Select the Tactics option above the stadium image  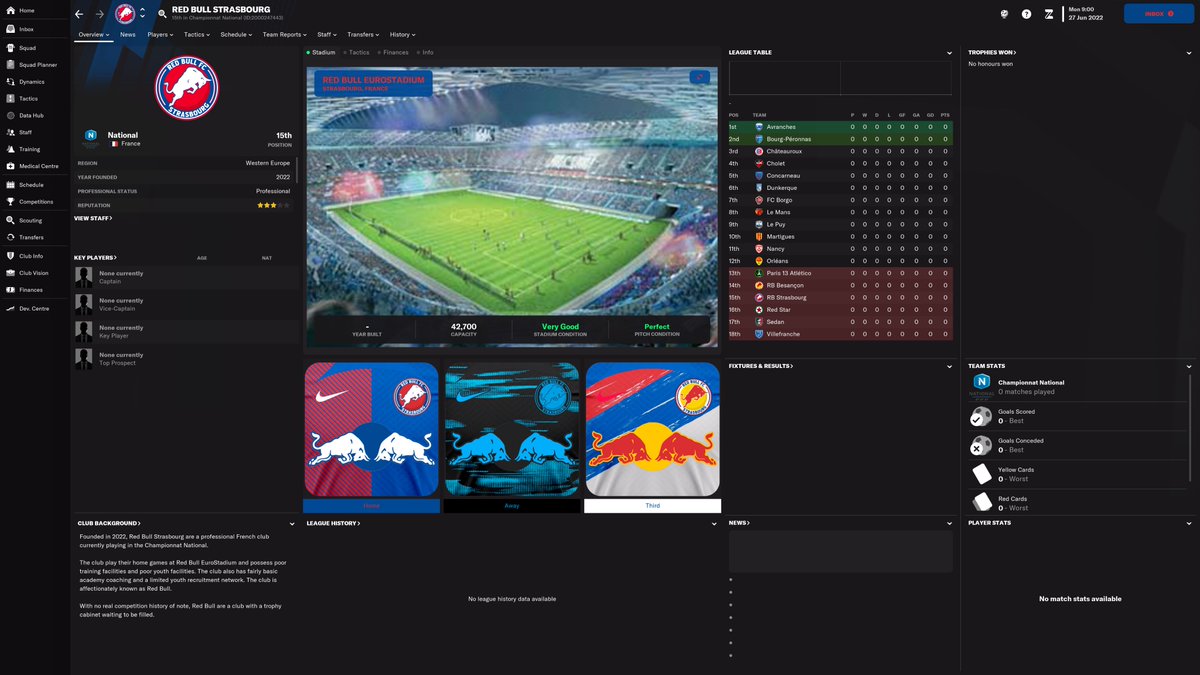click(356, 52)
